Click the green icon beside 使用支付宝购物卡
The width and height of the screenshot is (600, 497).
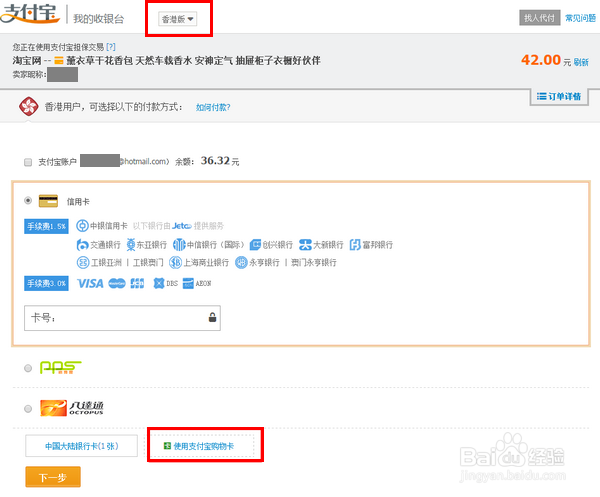[167, 446]
